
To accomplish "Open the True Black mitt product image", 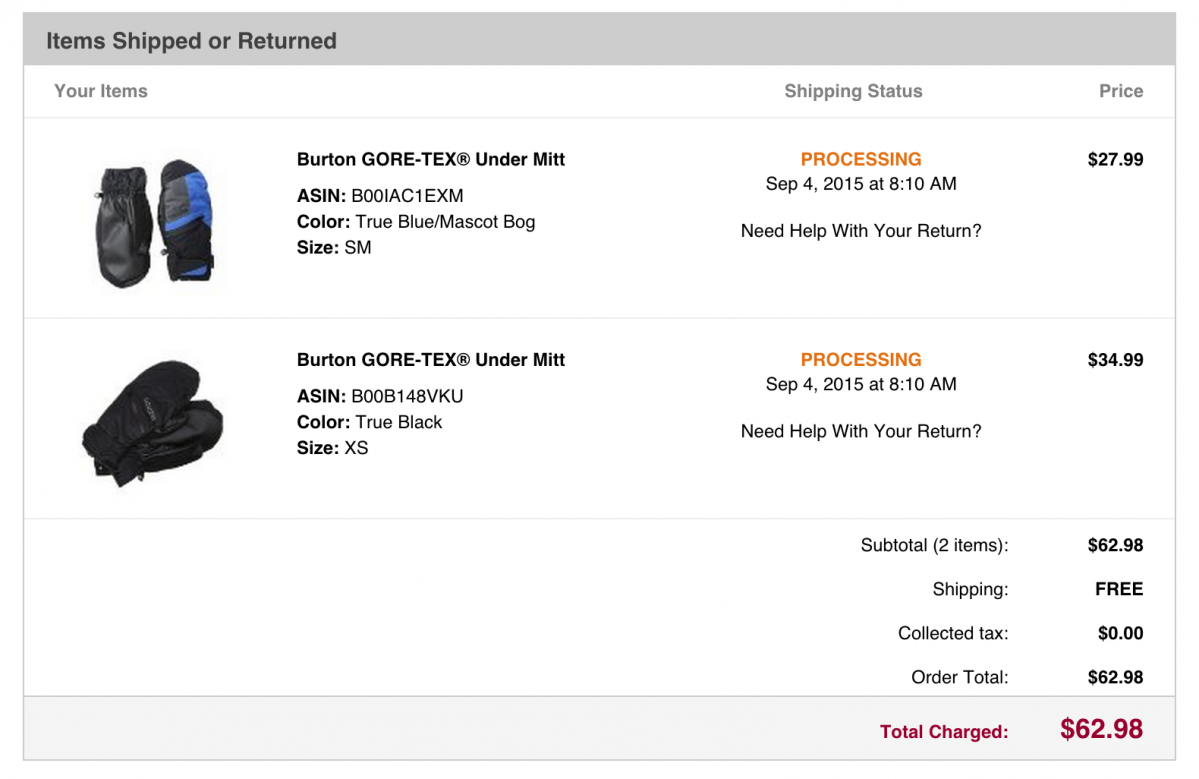I will pos(153,423).
